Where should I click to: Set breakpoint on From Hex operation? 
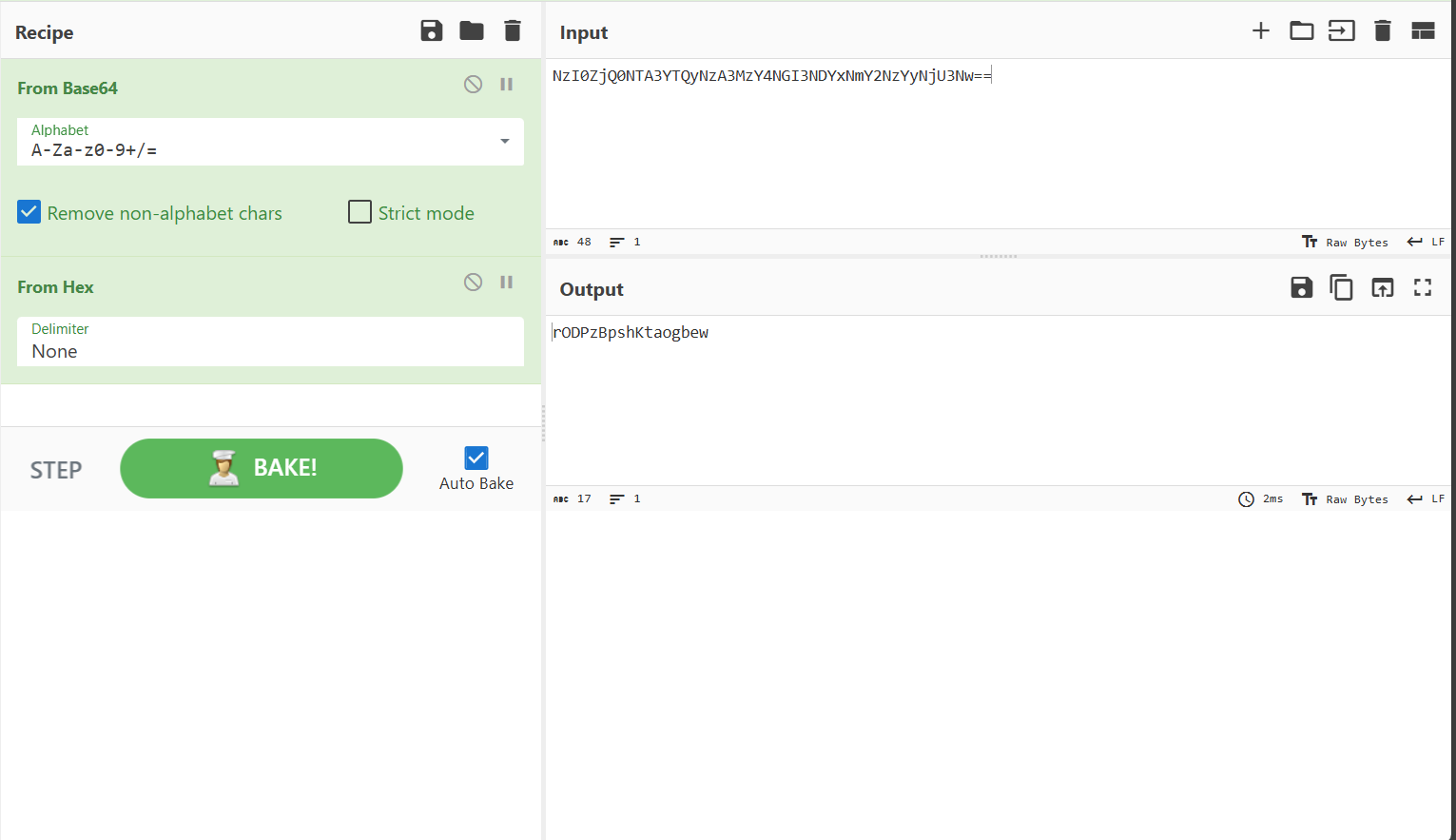click(x=507, y=283)
